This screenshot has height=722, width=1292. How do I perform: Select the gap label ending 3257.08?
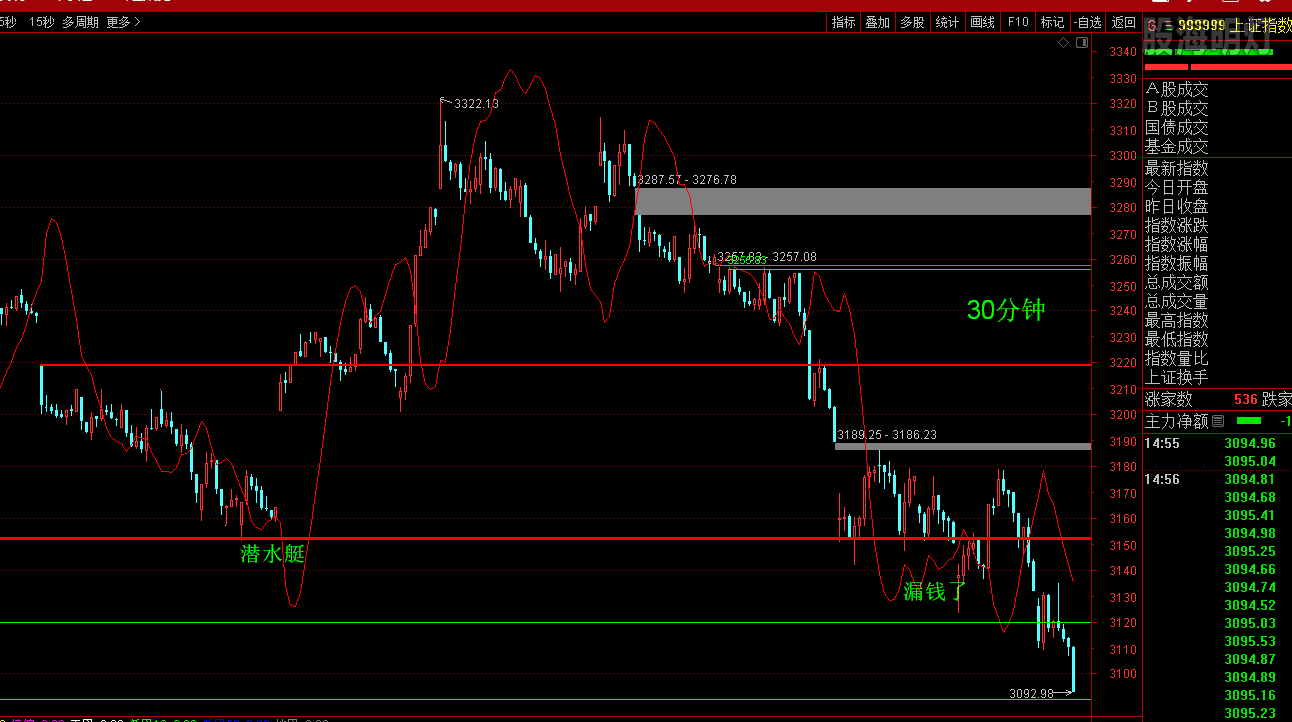767,257
